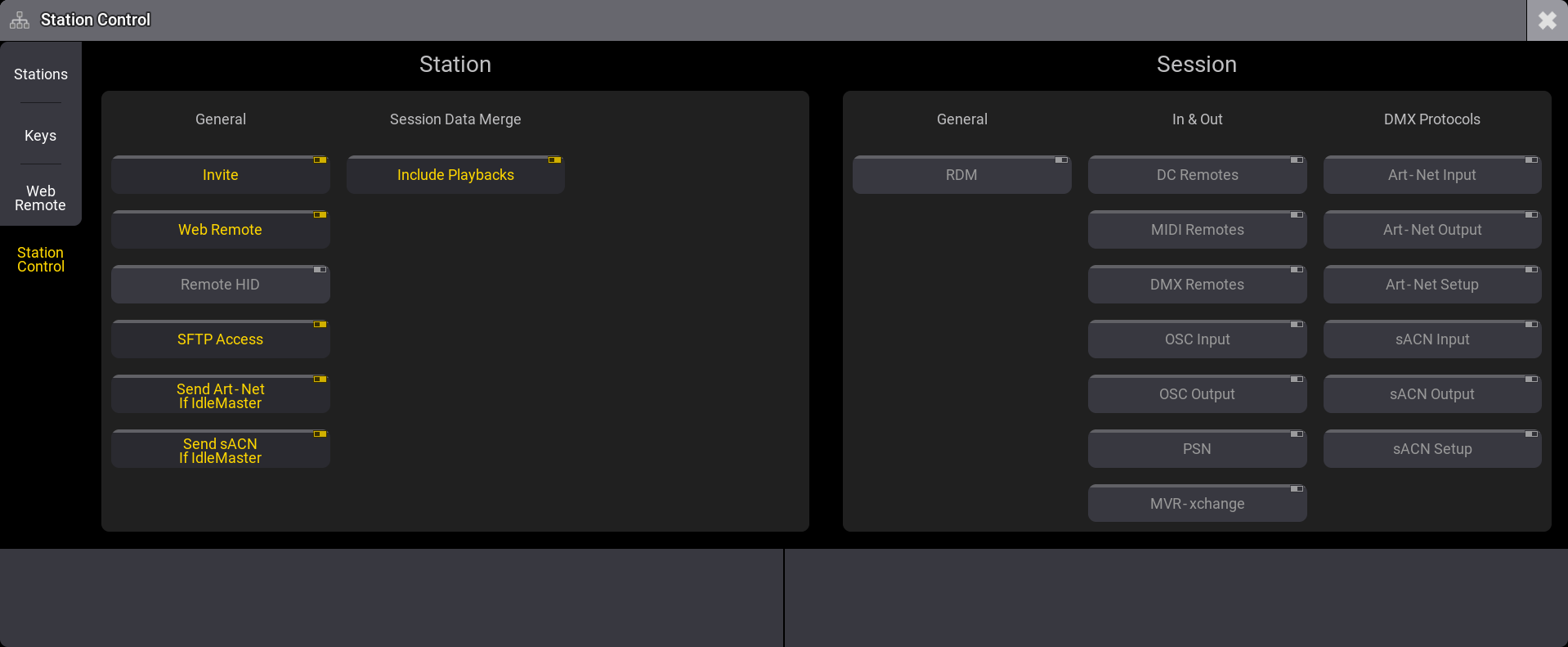This screenshot has width=1568, height=647.
Task: Toggle the Invite option
Action: pos(221,174)
